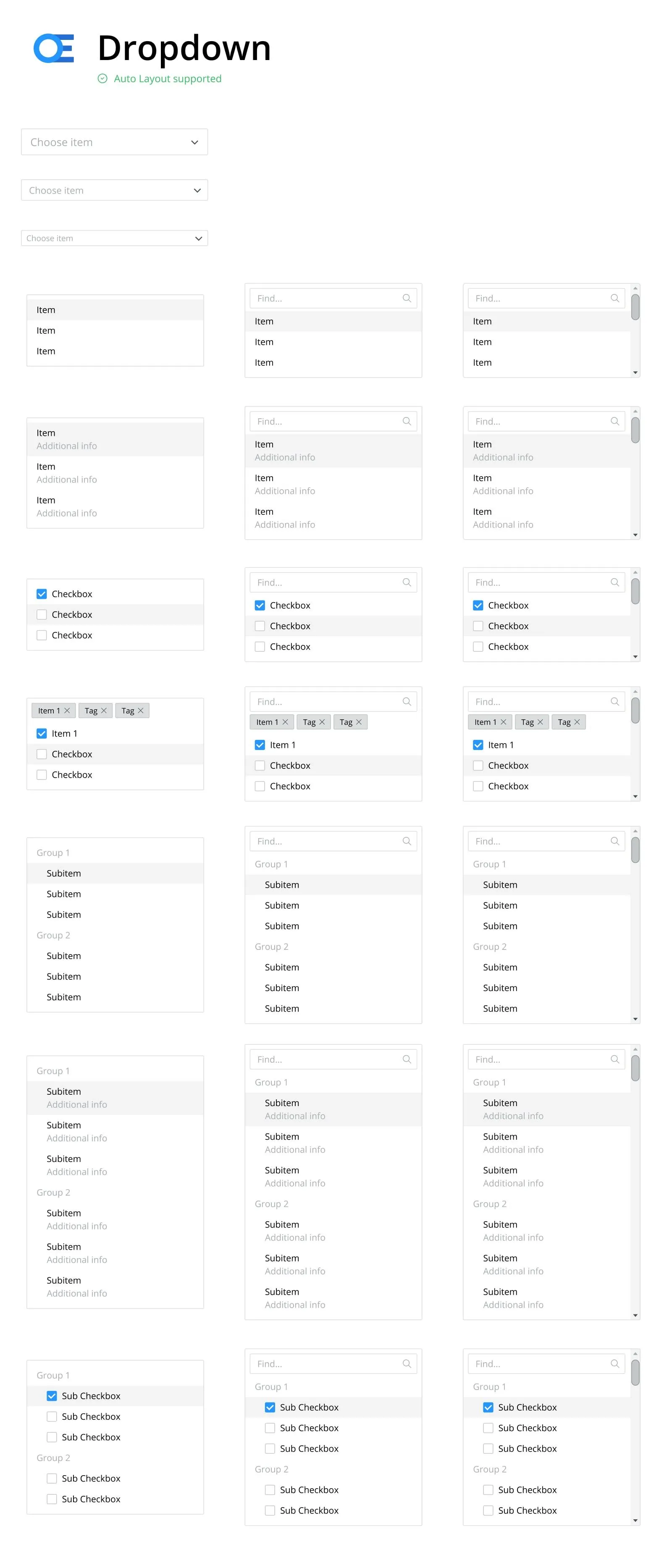Viewport: 672px width, 1568px height.
Task: Open the largest Choose item dropdown
Action: point(114,142)
